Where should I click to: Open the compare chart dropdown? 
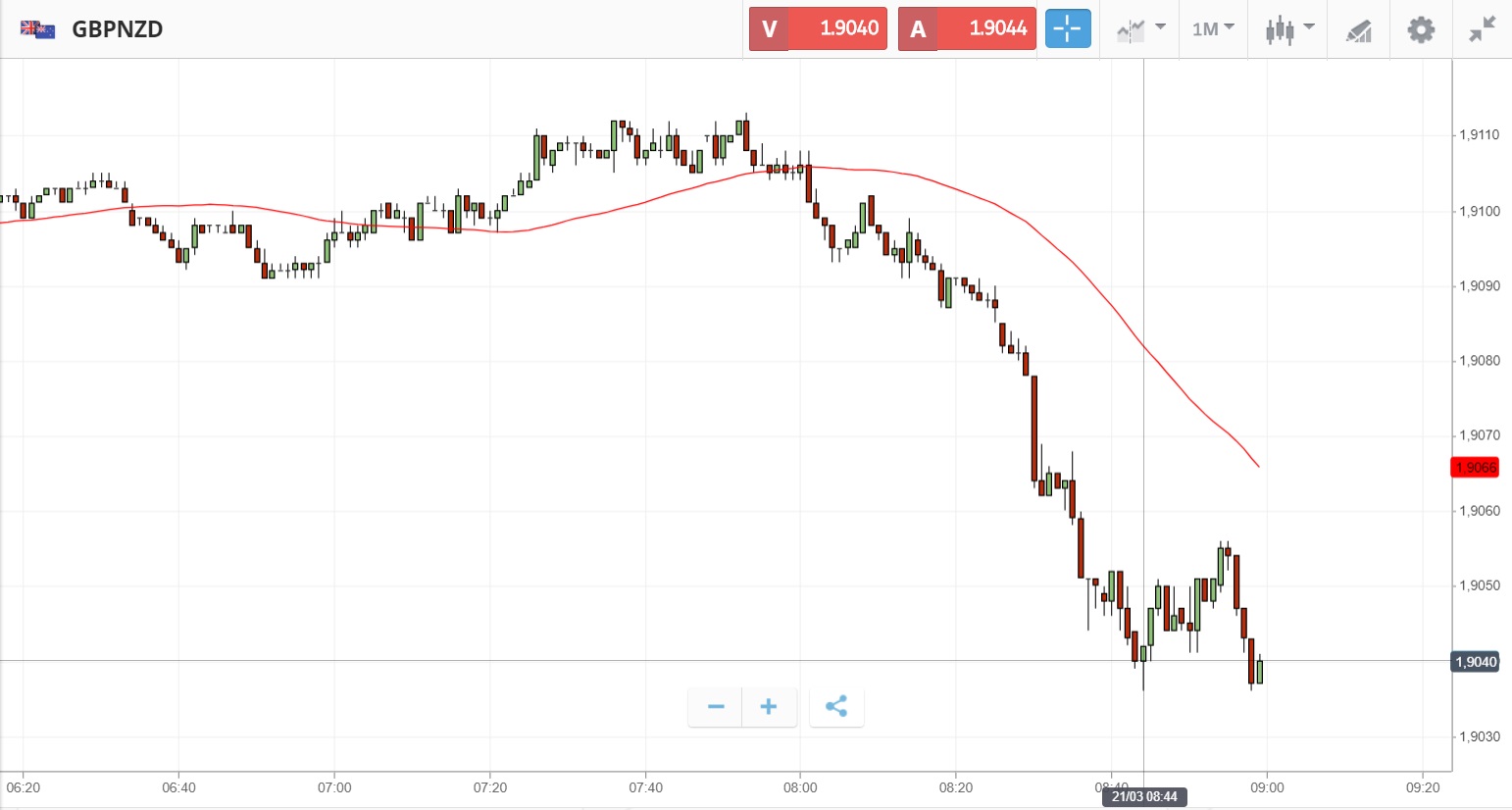pyautogui.click(x=1140, y=29)
